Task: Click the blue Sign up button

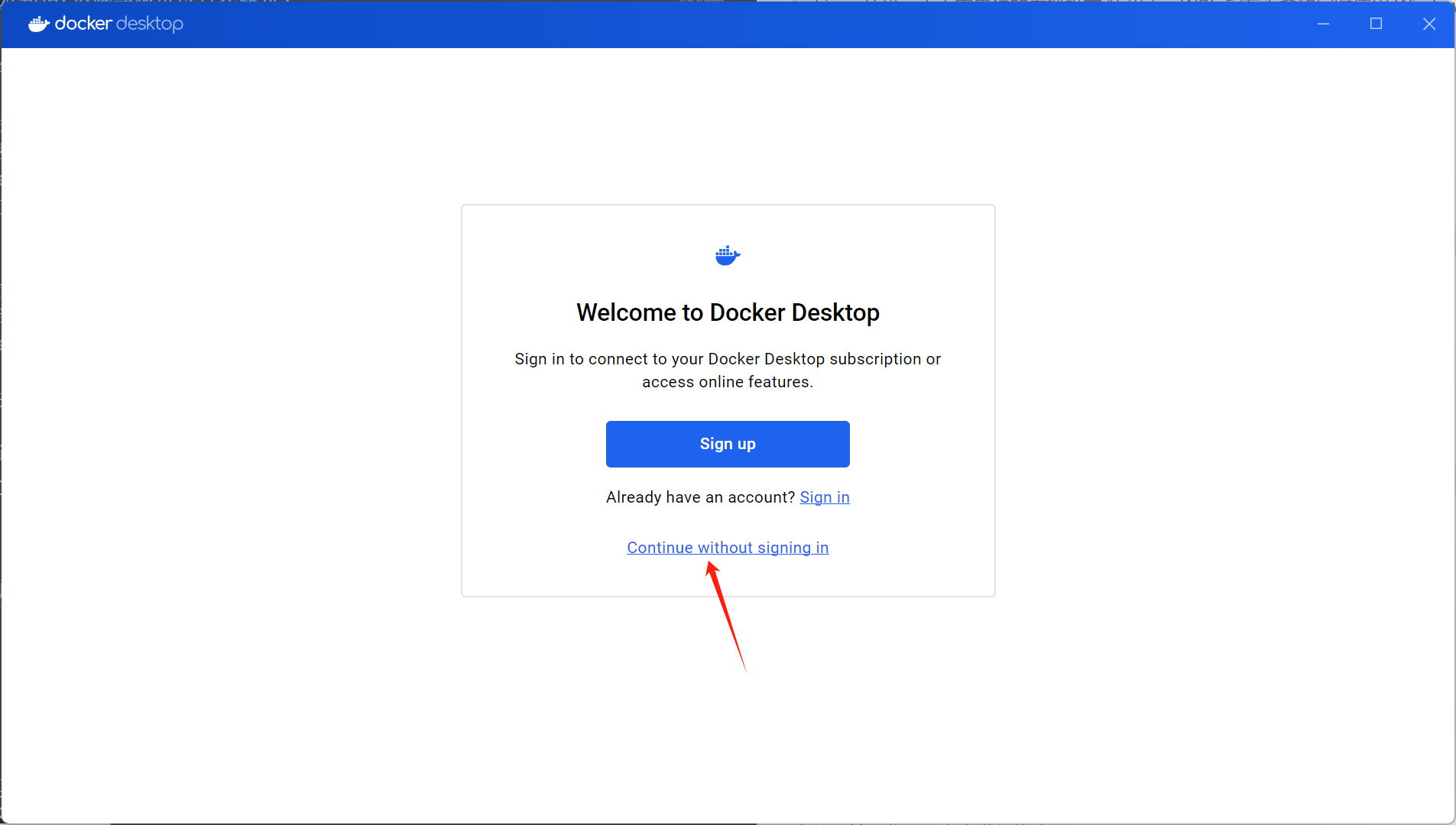Action: (728, 444)
